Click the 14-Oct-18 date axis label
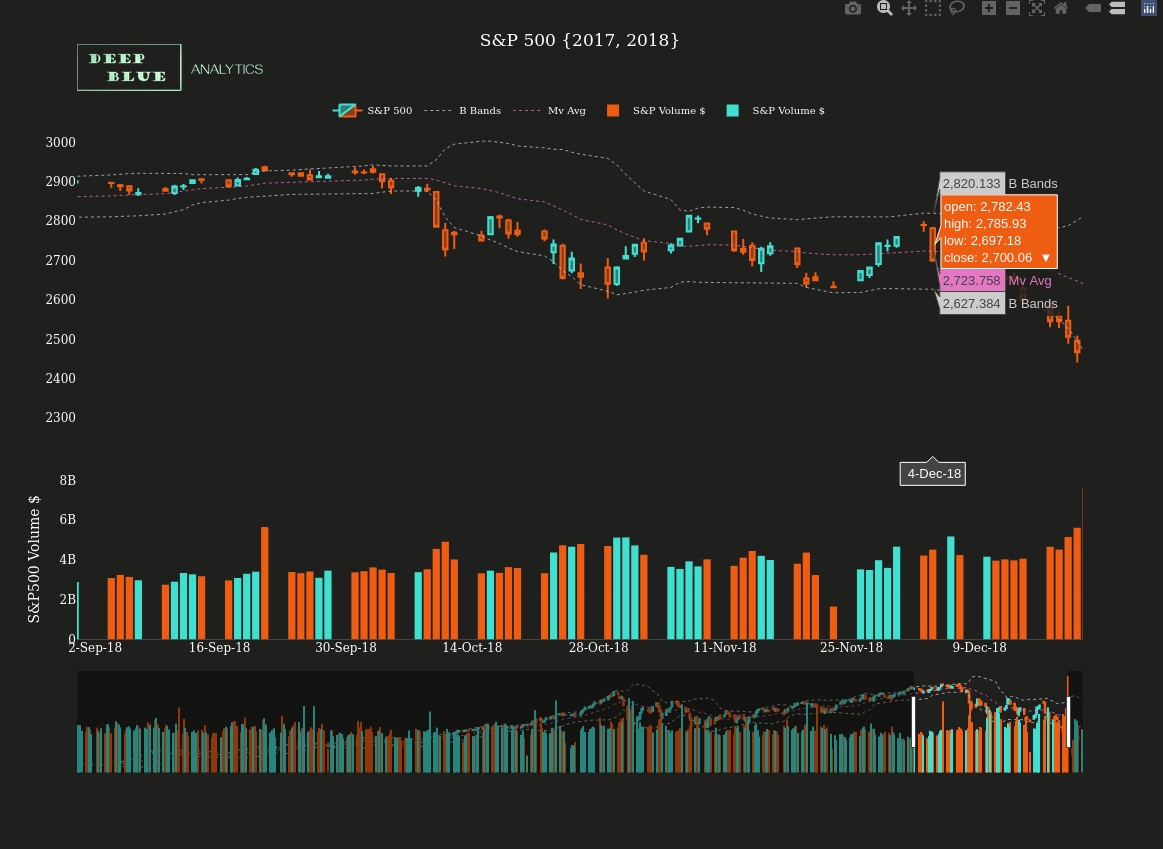Viewport: 1163px width, 849px height. pos(472,647)
